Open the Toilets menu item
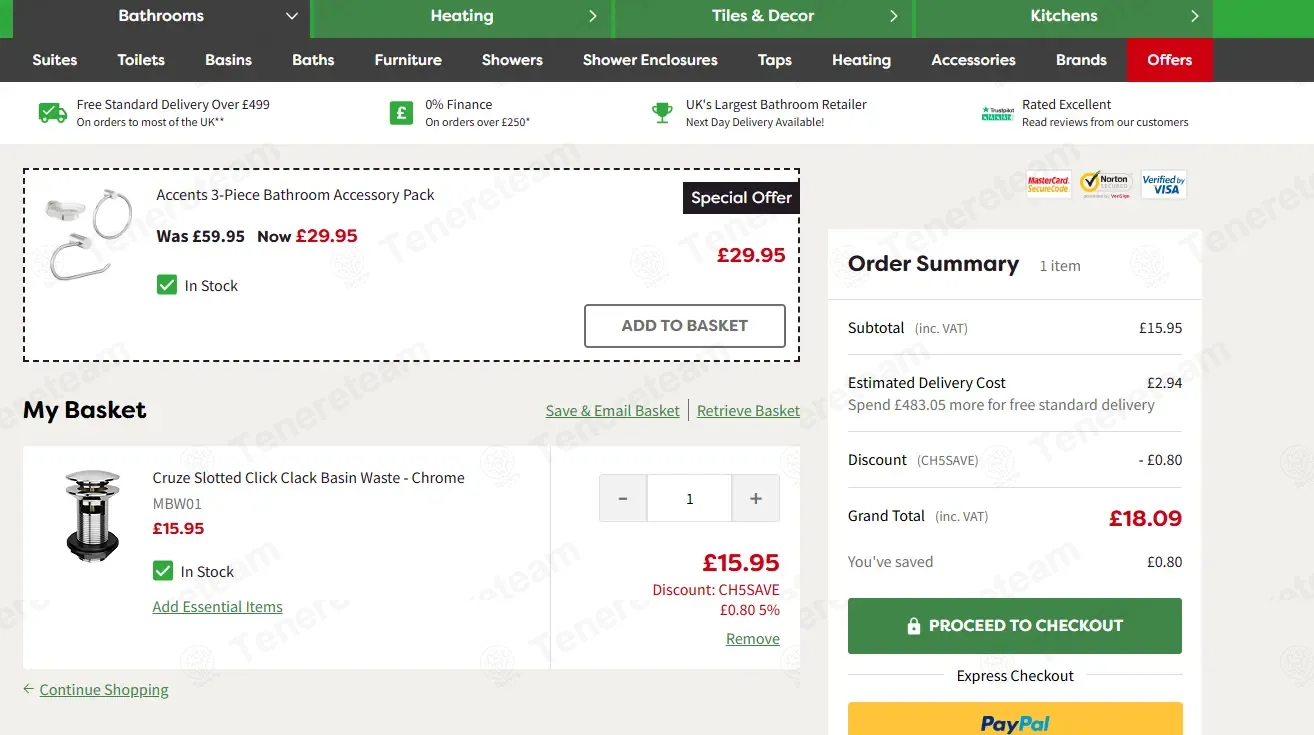 [141, 60]
